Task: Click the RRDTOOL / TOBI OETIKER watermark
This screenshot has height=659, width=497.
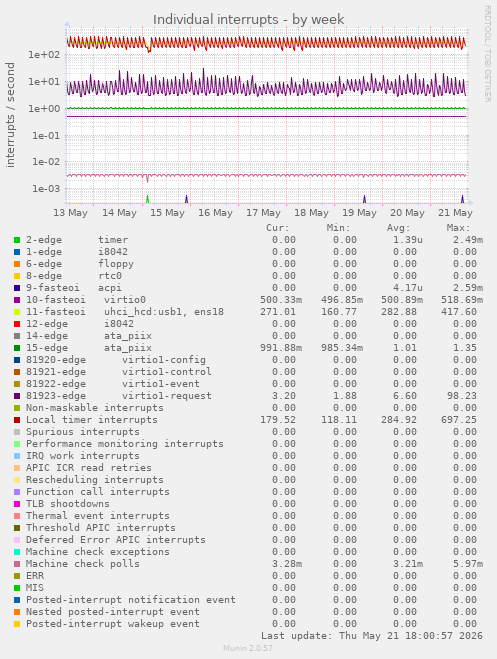Action: (x=487, y=53)
